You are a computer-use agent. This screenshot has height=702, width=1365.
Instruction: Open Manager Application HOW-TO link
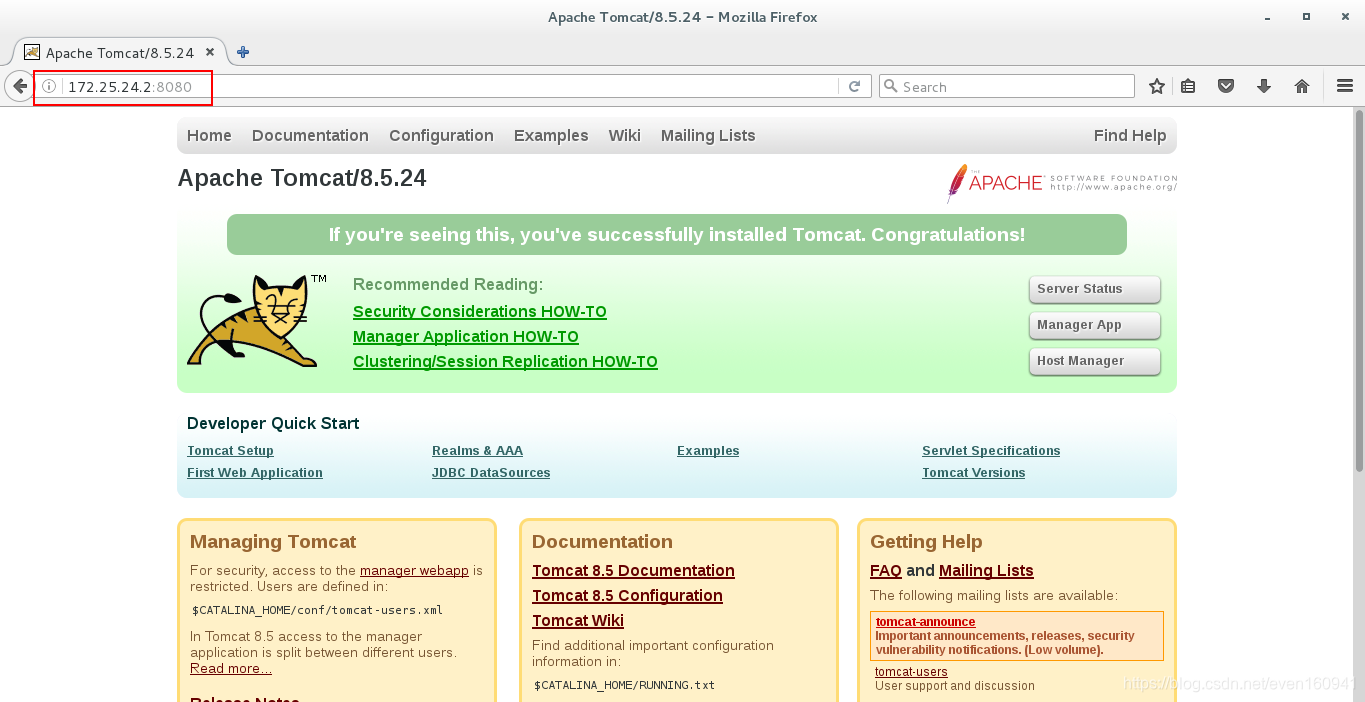(x=466, y=337)
